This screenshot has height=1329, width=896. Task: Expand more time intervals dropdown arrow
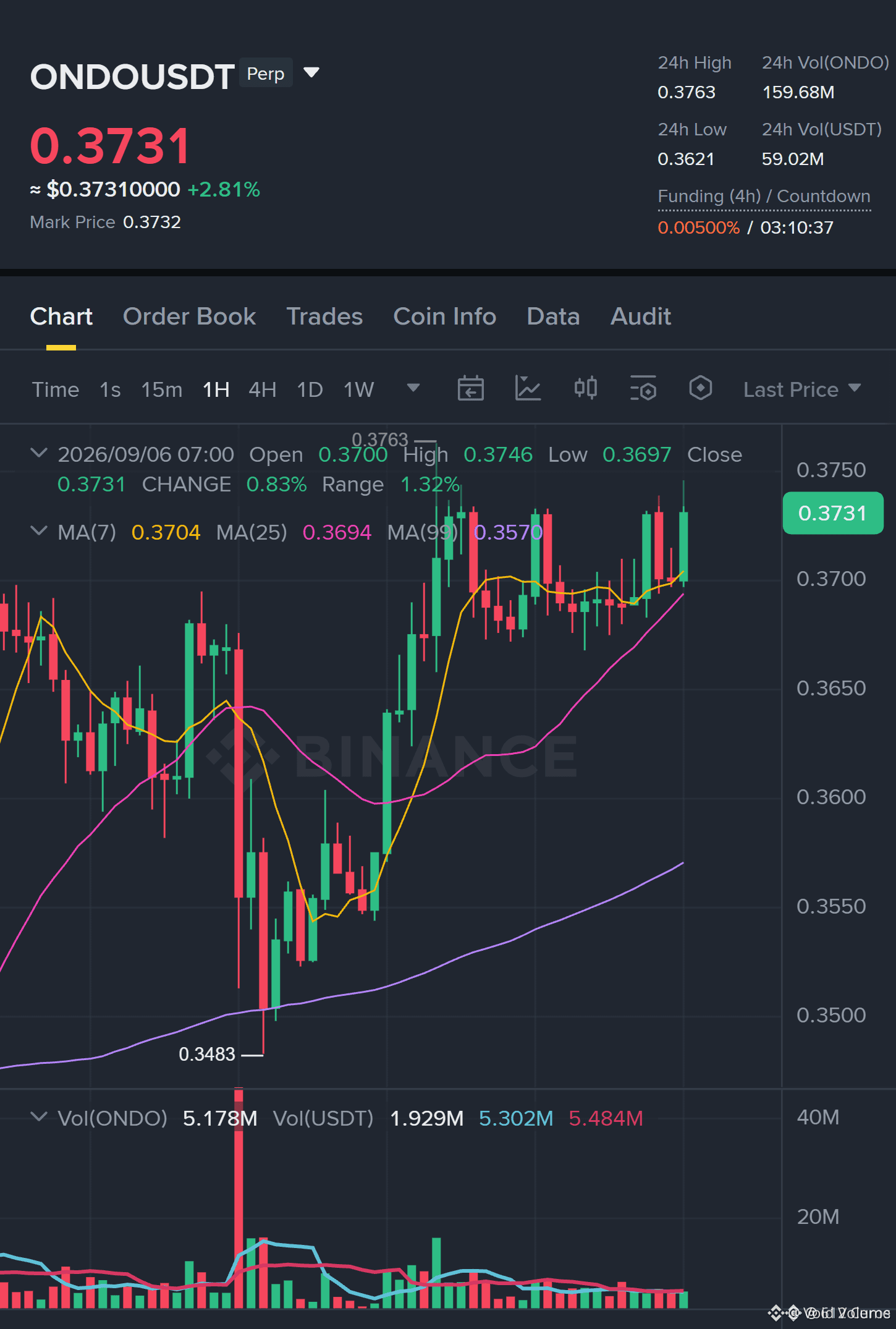pyautogui.click(x=413, y=388)
